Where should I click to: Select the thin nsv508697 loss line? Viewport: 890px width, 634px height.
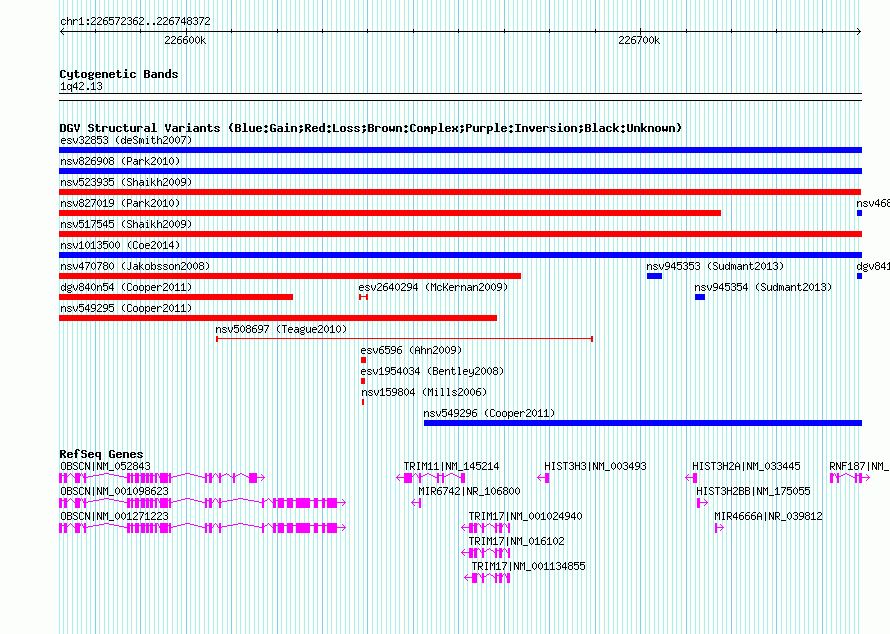[x=405, y=339]
